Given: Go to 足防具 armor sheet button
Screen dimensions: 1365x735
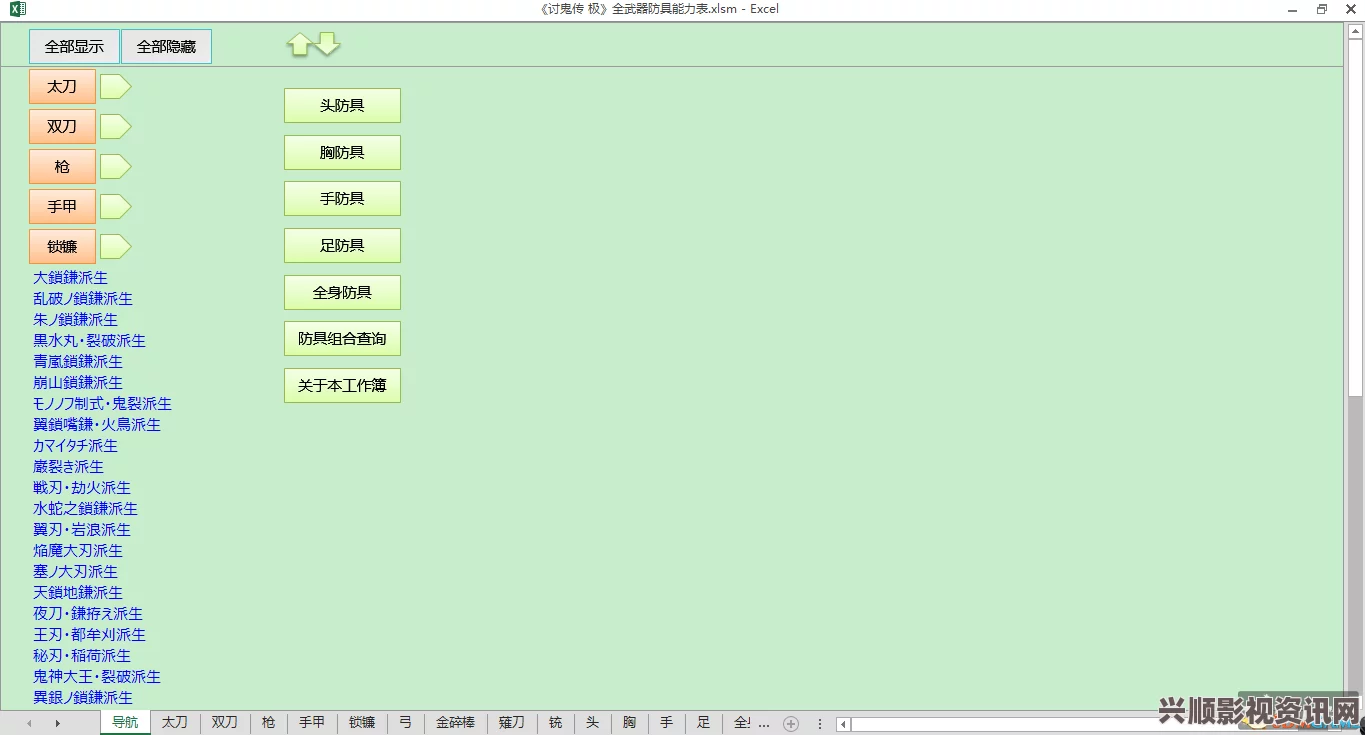Looking at the screenshot, I should point(342,246).
